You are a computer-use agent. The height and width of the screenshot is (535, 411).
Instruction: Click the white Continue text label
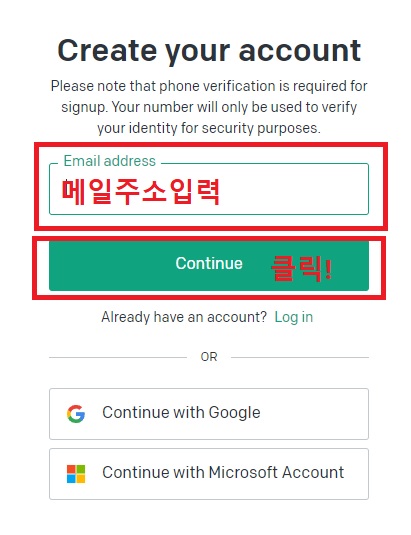click(209, 263)
